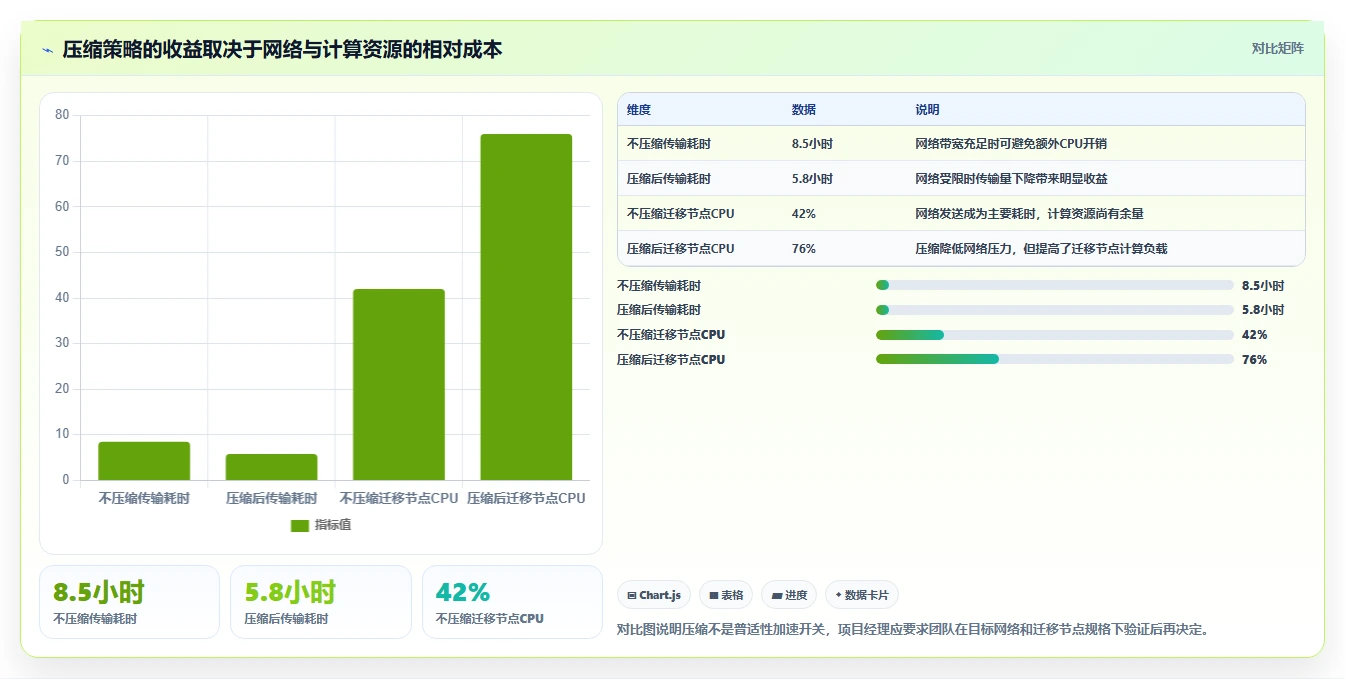The width and height of the screenshot is (1345, 679).
Task: Click the 压缩后迁移节点CPU progress bar
Action: (x=1054, y=359)
